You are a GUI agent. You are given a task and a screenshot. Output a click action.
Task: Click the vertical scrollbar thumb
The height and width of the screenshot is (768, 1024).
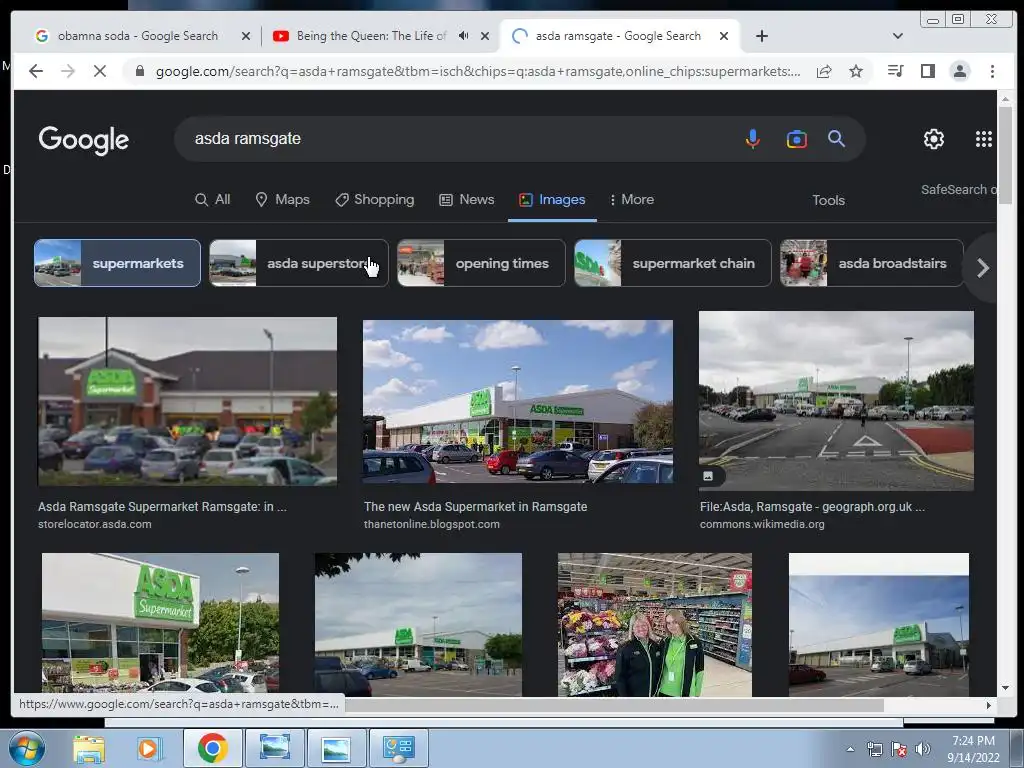[1005, 155]
